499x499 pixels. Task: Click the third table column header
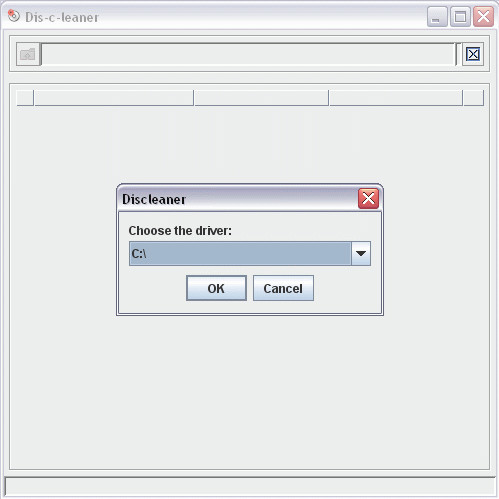261,98
